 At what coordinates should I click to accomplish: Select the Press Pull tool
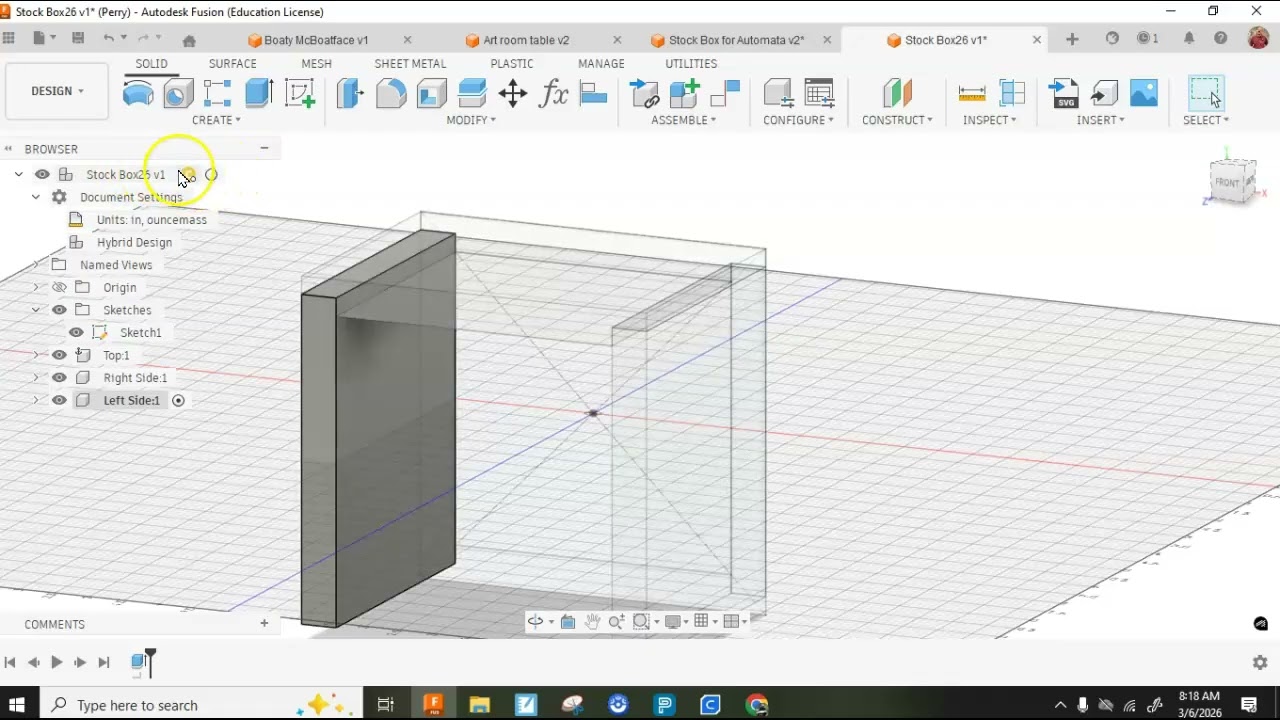[x=350, y=94]
